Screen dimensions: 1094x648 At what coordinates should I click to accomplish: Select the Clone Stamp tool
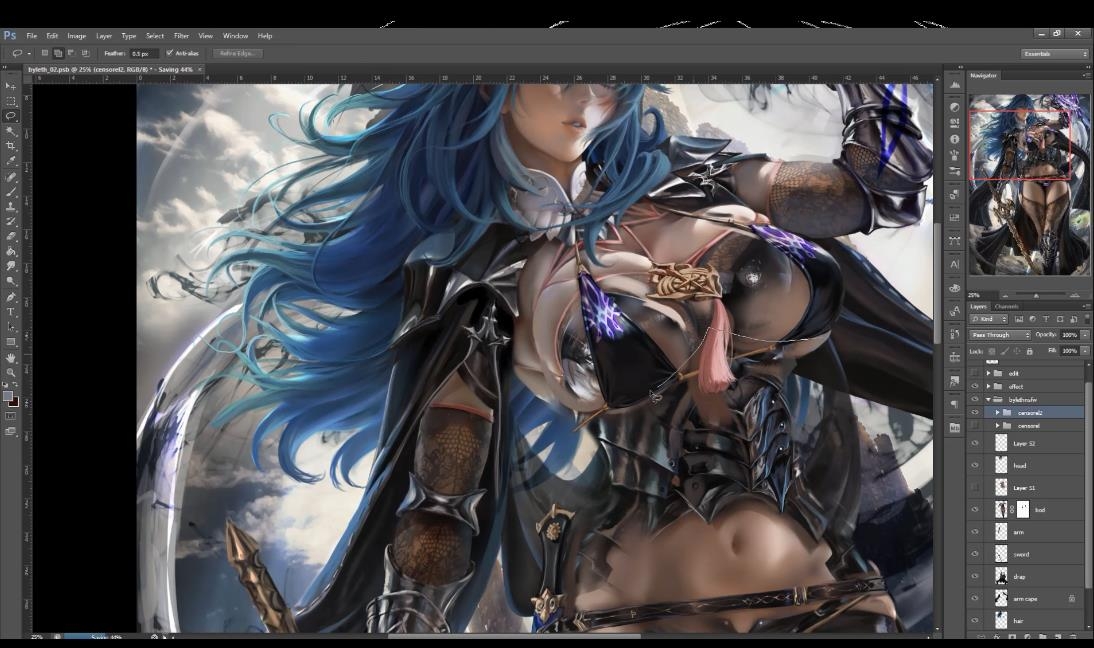point(10,206)
